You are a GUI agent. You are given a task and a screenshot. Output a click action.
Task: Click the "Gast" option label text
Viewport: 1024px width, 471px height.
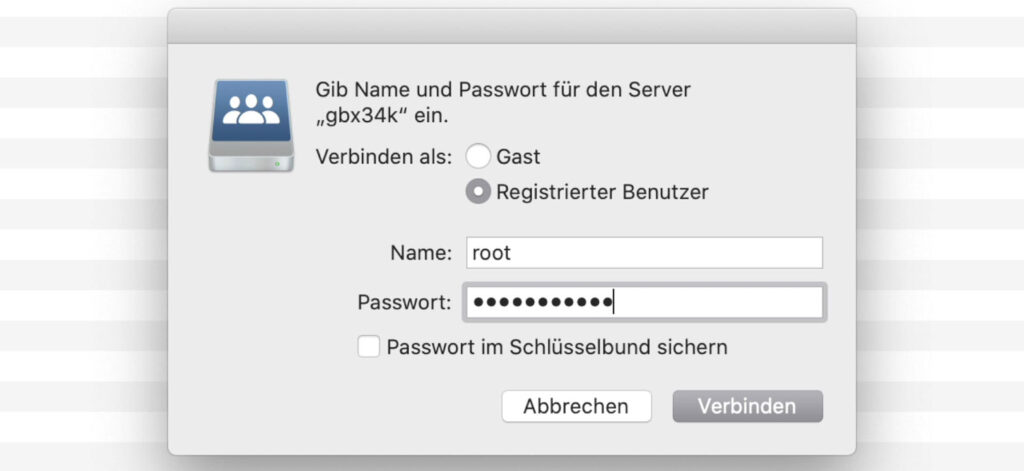coord(518,157)
